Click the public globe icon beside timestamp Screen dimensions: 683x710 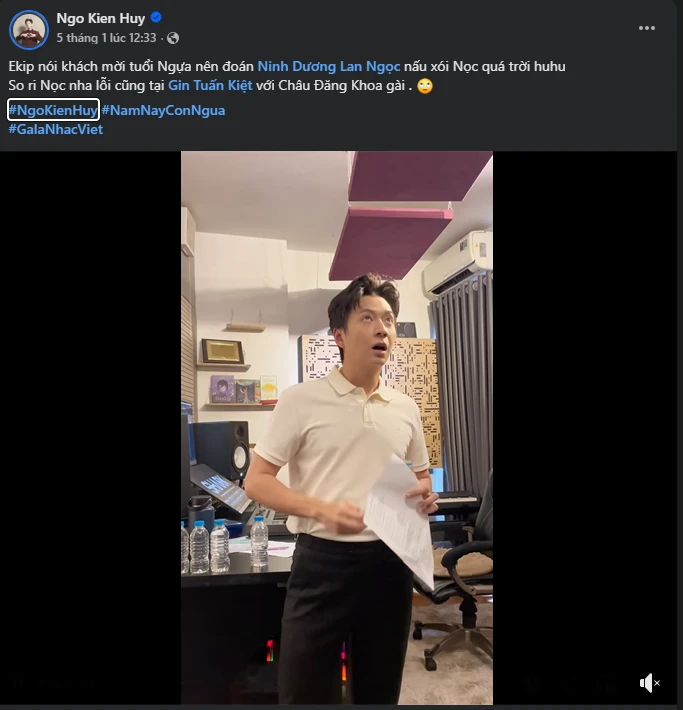click(166, 38)
